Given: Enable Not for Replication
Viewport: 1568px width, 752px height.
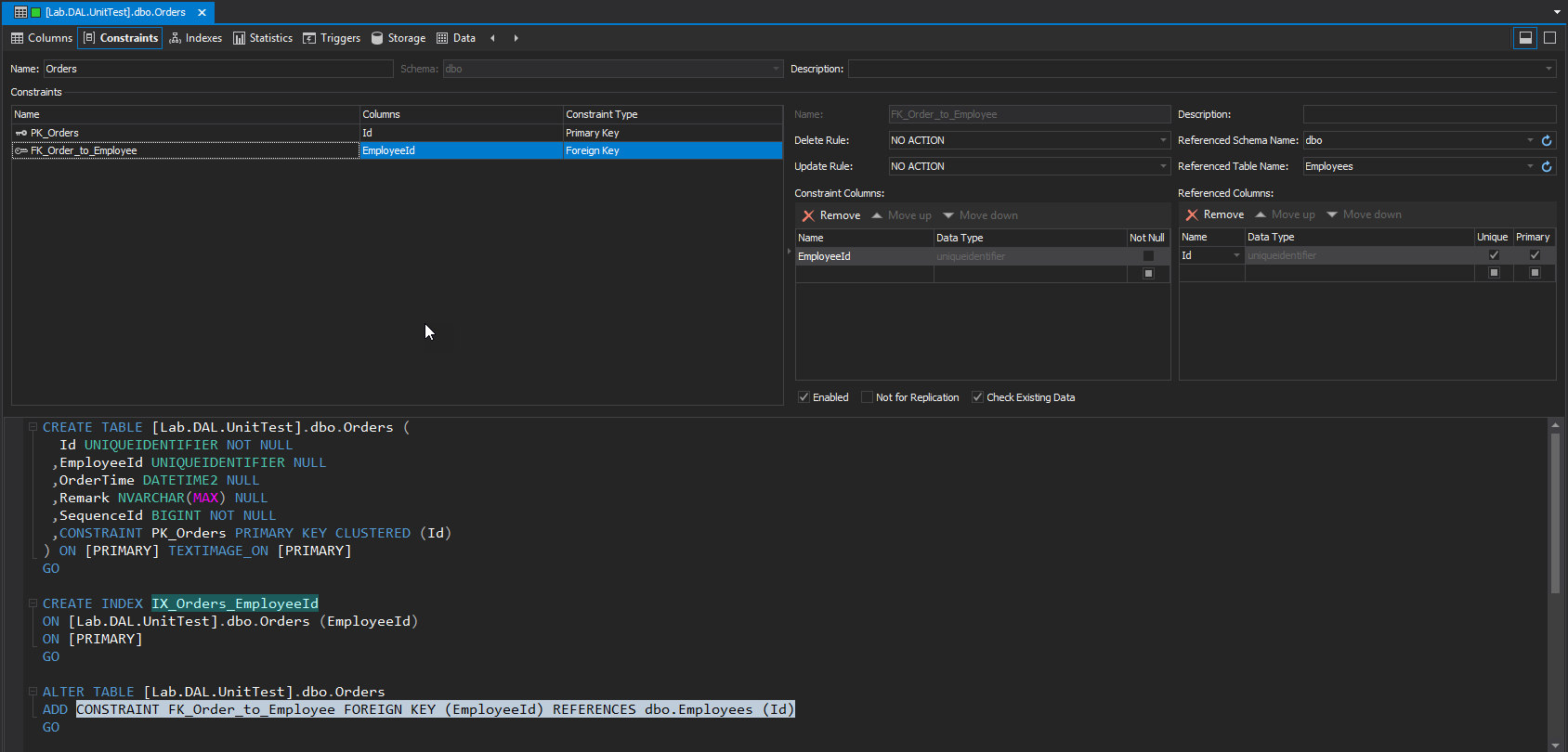Looking at the screenshot, I should click(x=867, y=397).
